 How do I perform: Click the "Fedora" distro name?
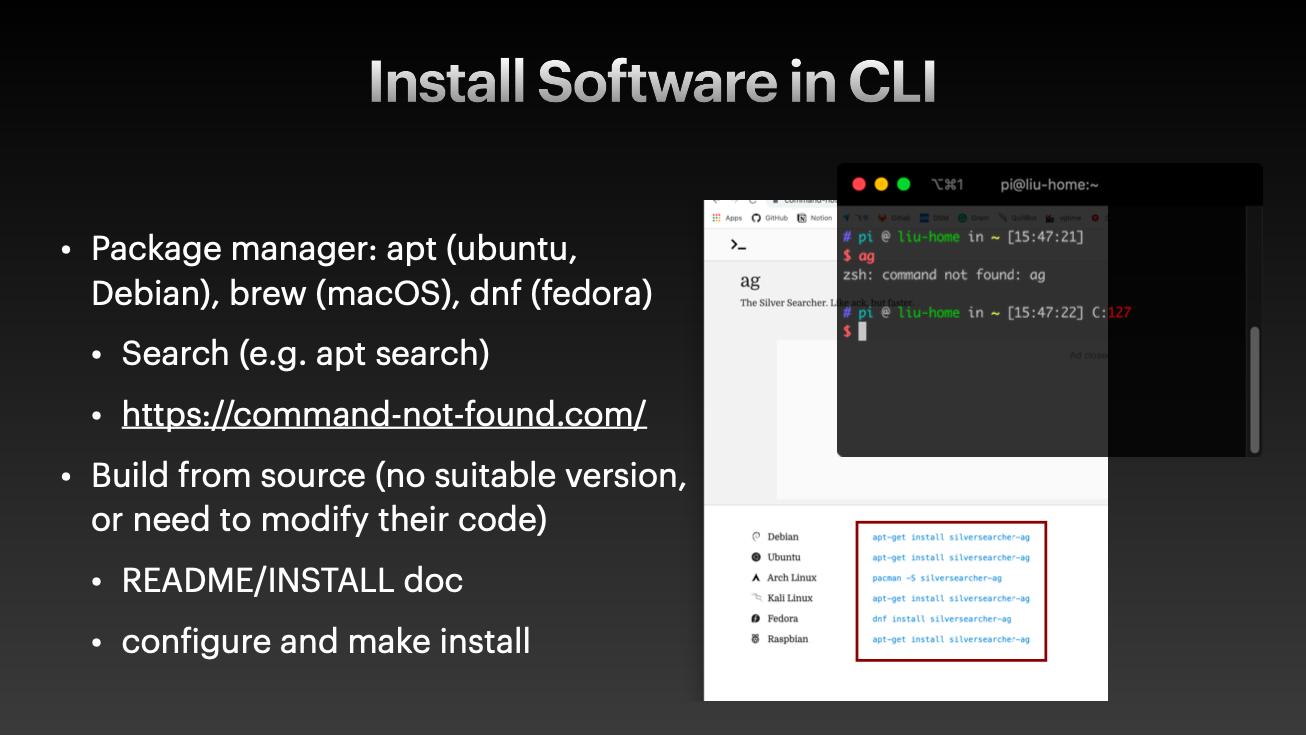click(783, 619)
